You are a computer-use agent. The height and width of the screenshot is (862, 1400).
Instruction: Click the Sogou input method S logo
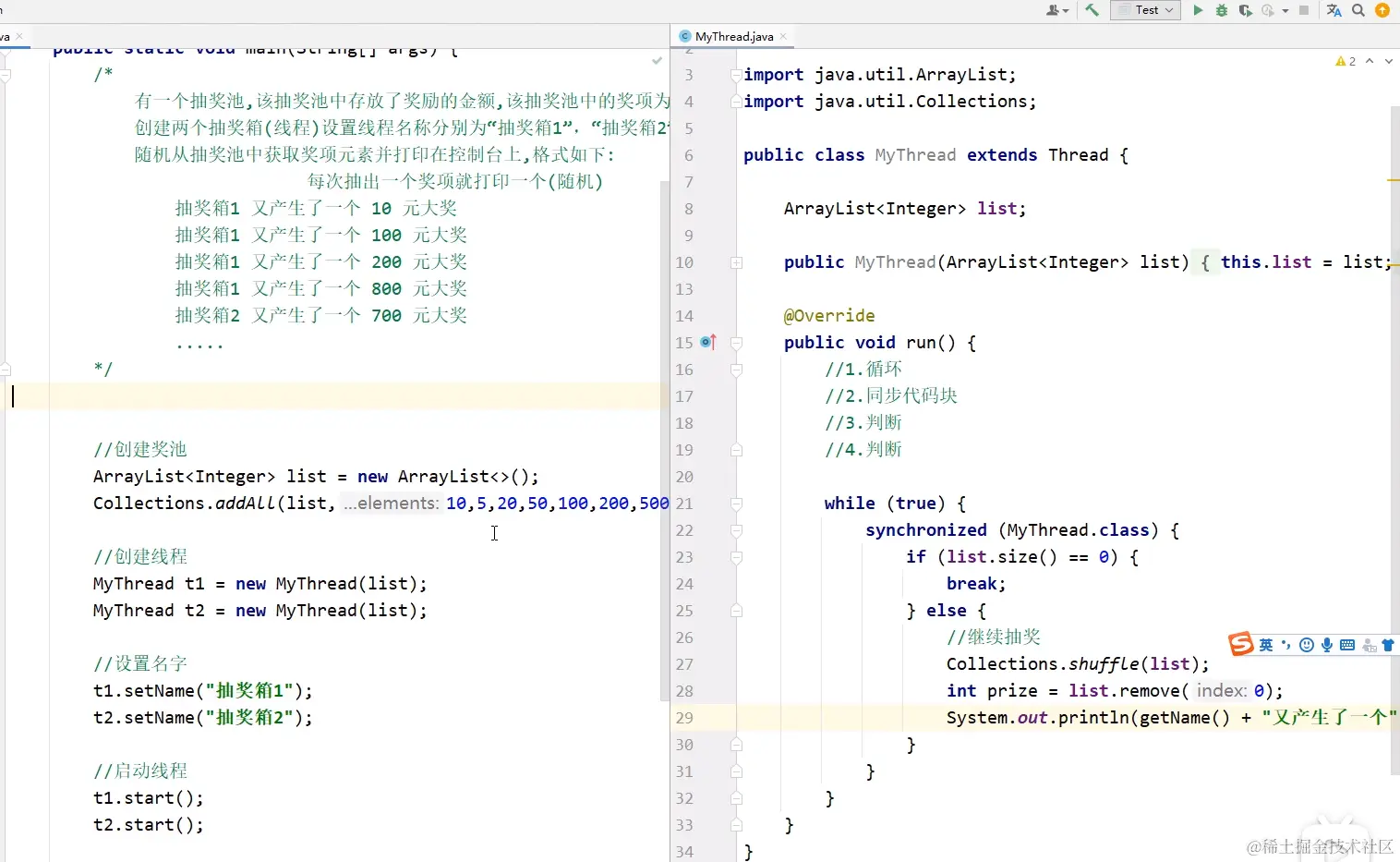pyautogui.click(x=1241, y=644)
